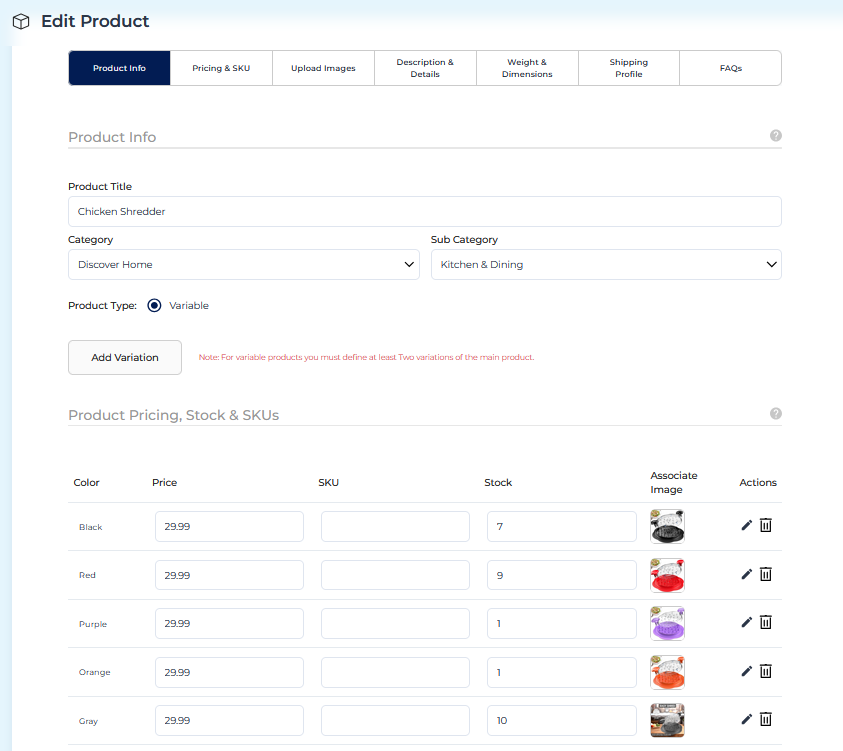Click the Orange shredder associated image thumbnail
This screenshot has height=751, width=843.
pos(667,673)
